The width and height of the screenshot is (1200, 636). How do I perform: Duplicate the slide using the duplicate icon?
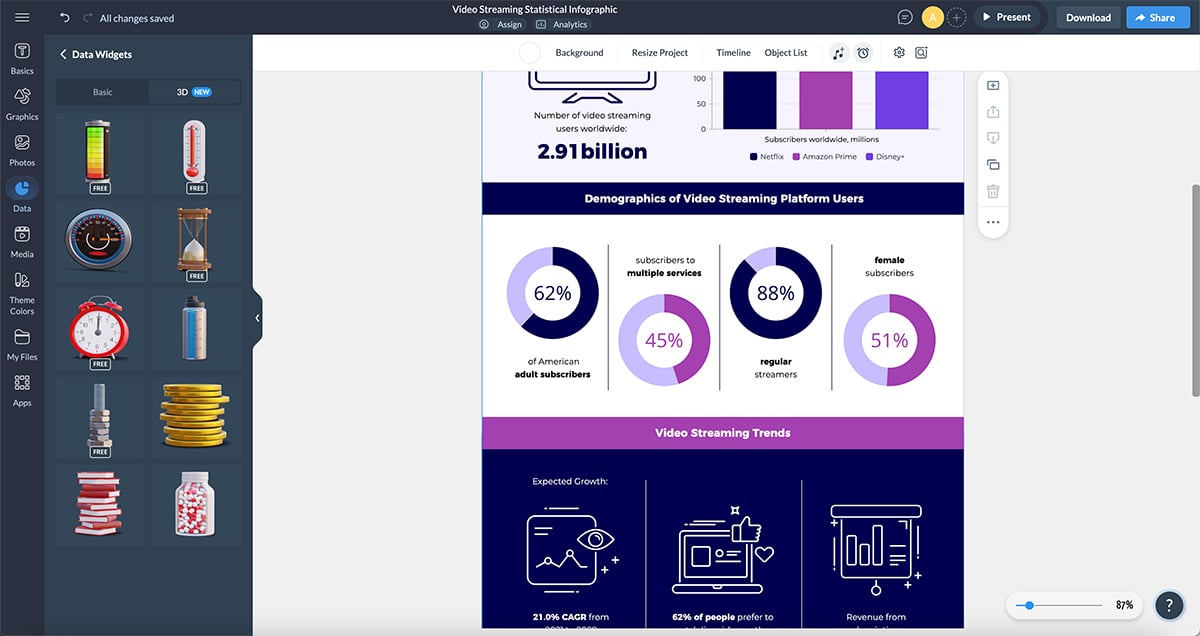pos(992,164)
